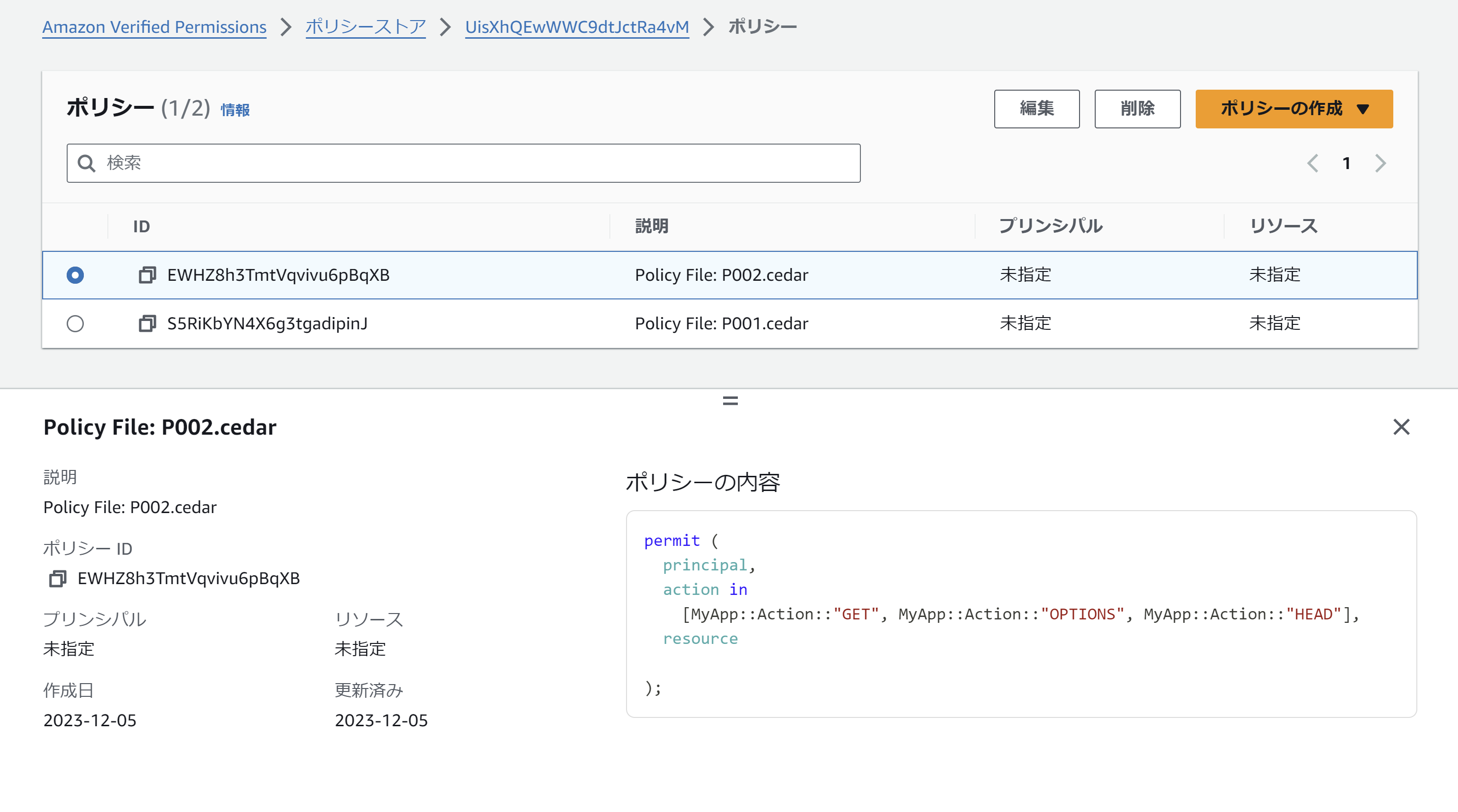Open Amazon Verified Permissions breadcrumb

point(154,27)
